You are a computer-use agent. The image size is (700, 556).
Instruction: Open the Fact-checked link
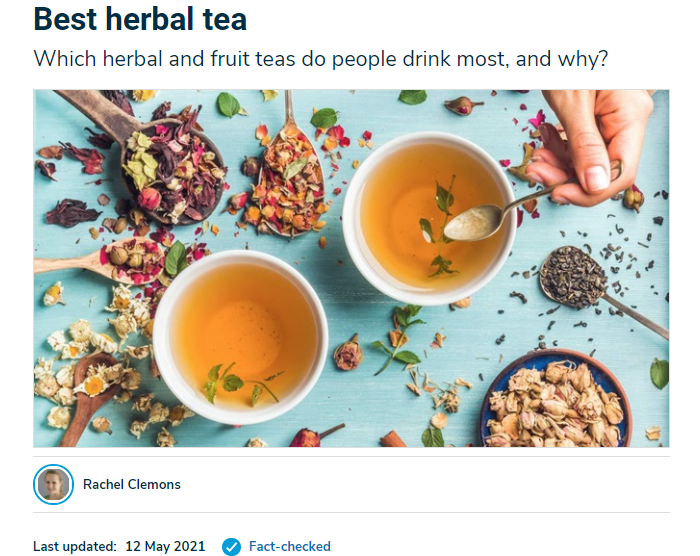point(289,546)
